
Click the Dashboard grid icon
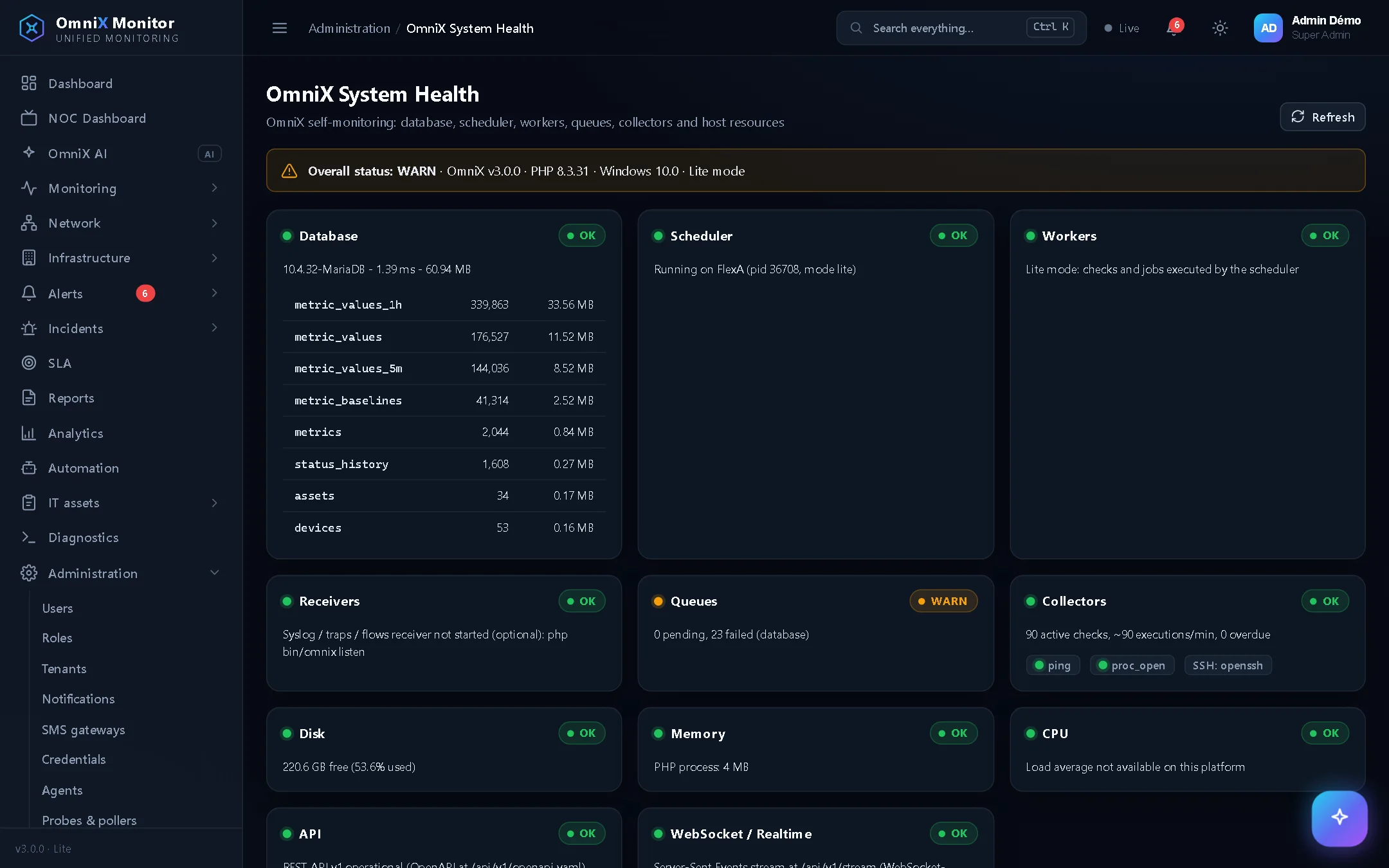tap(29, 84)
